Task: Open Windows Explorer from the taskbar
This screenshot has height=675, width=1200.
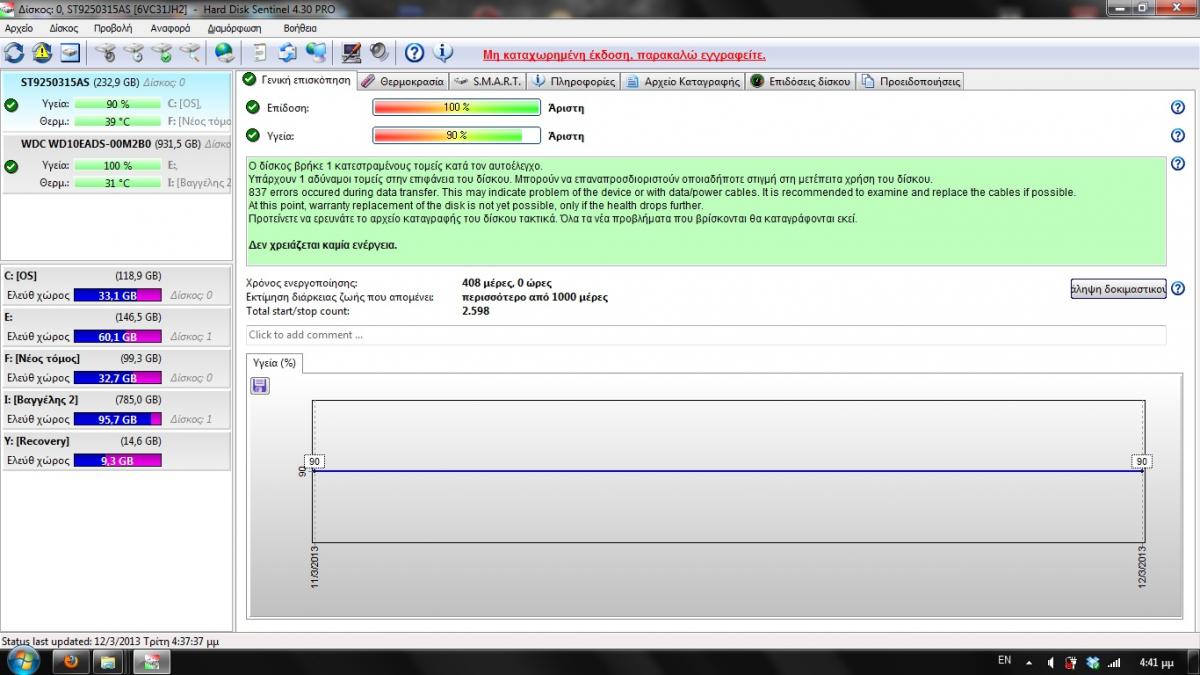Action: click(x=110, y=661)
